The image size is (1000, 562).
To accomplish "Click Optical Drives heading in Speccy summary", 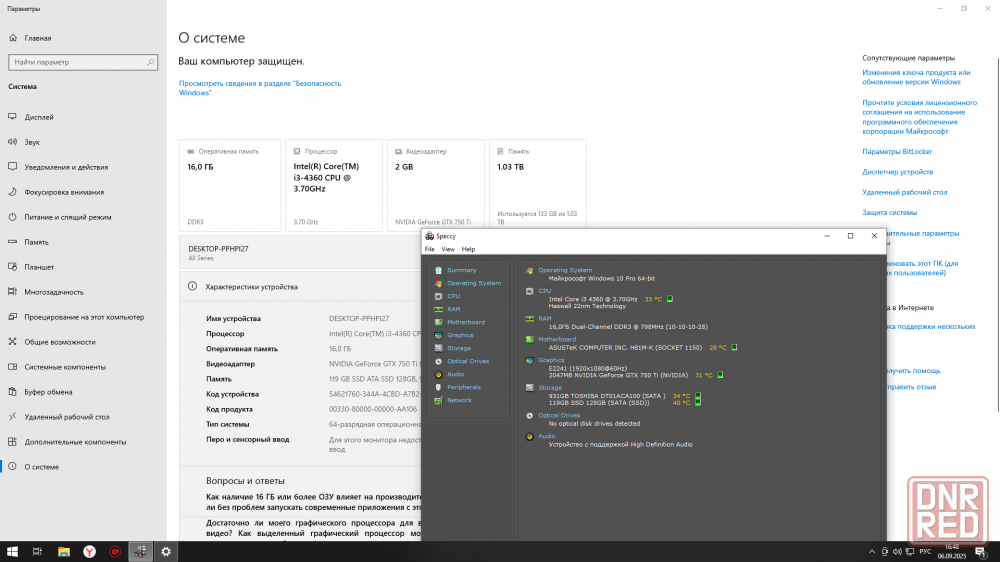I will [x=559, y=415].
